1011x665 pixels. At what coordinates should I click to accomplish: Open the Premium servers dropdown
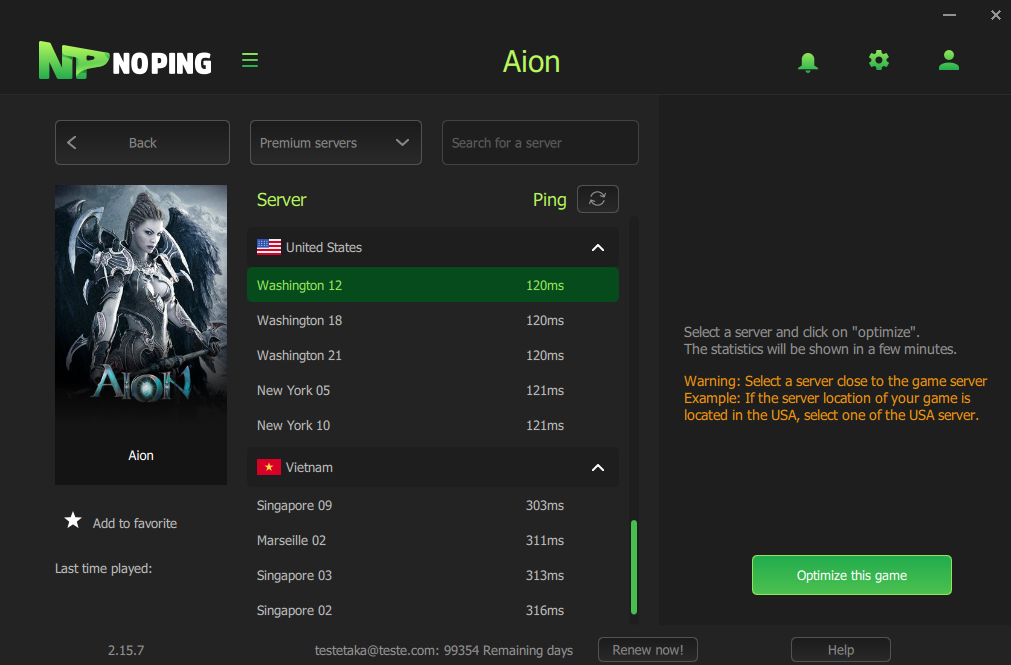[x=336, y=143]
